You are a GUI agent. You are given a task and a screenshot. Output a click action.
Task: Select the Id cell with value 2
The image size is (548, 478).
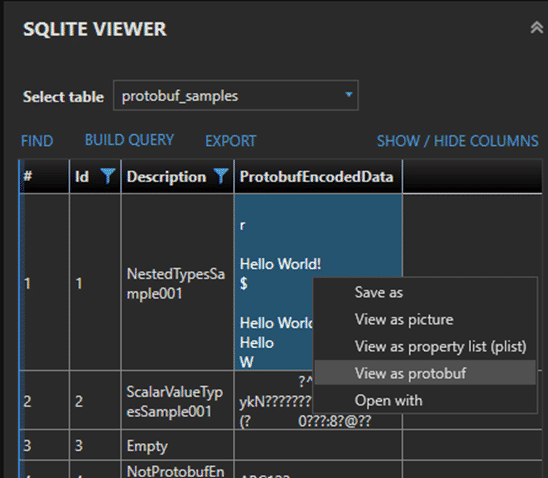(x=95, y=400)
